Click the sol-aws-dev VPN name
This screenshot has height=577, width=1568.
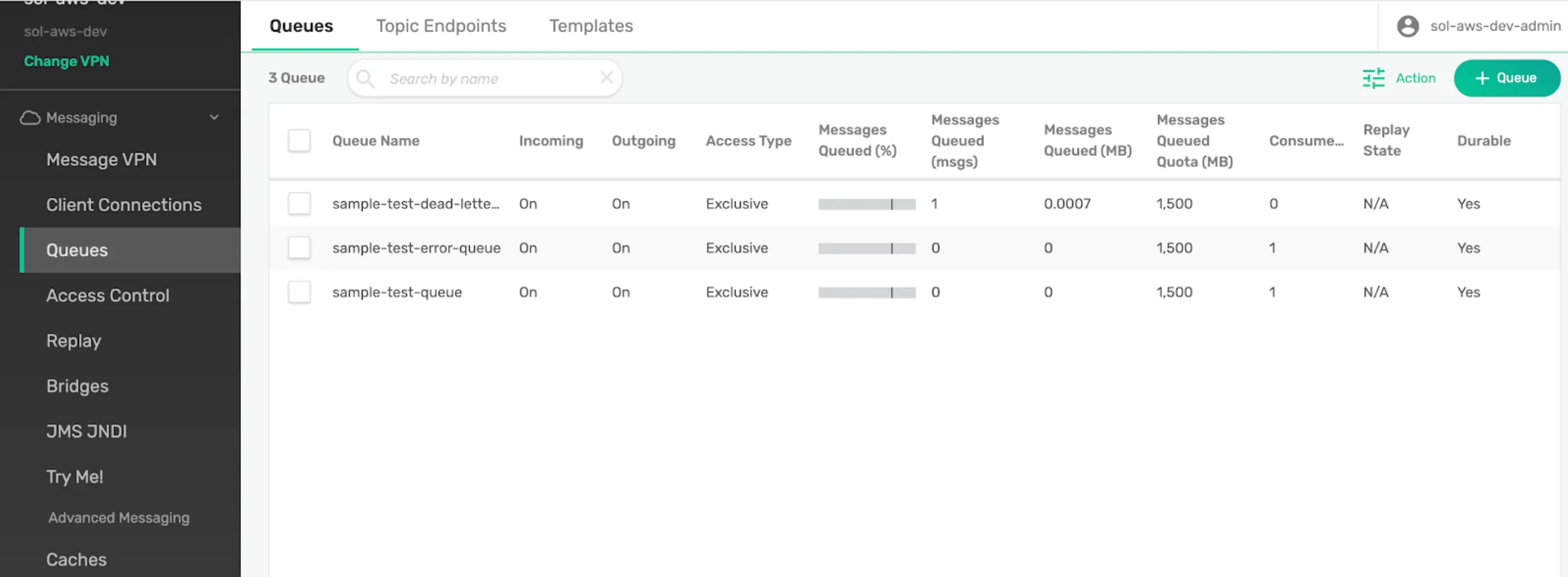click(66, 31)
